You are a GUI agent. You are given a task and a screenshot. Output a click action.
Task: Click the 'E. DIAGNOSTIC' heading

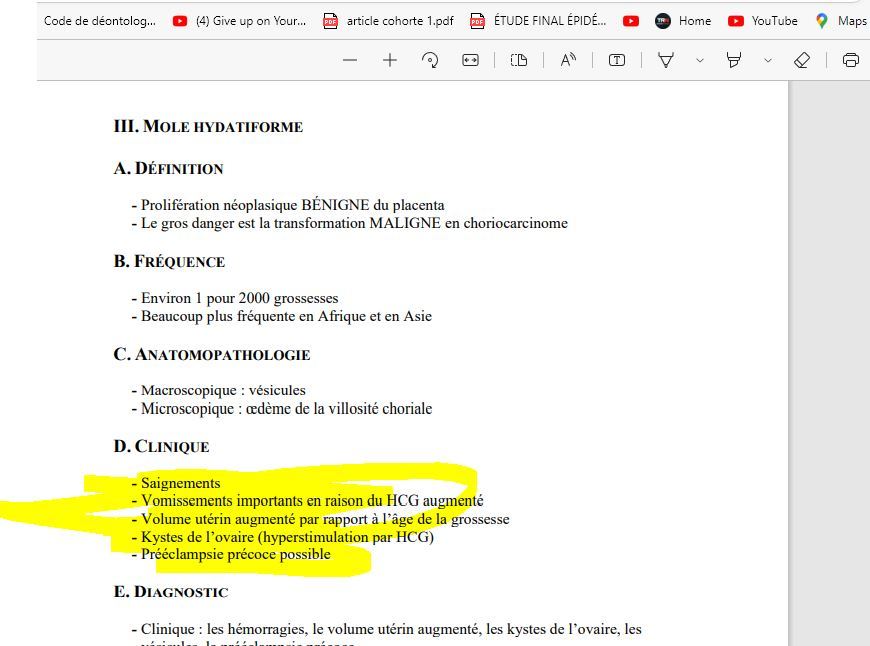coord(171,592)
